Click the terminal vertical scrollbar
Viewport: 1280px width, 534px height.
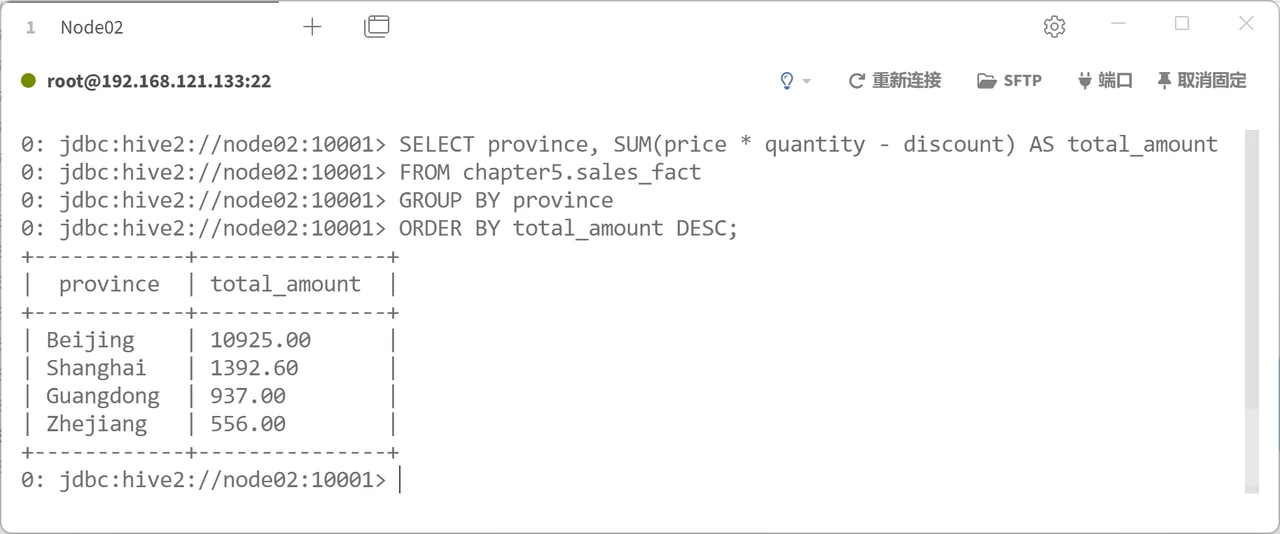(x=1251, y=310)
